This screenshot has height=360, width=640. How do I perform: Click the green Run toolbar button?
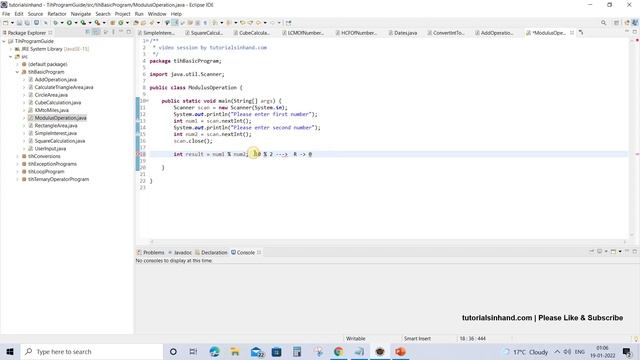(x=69, y=22)
